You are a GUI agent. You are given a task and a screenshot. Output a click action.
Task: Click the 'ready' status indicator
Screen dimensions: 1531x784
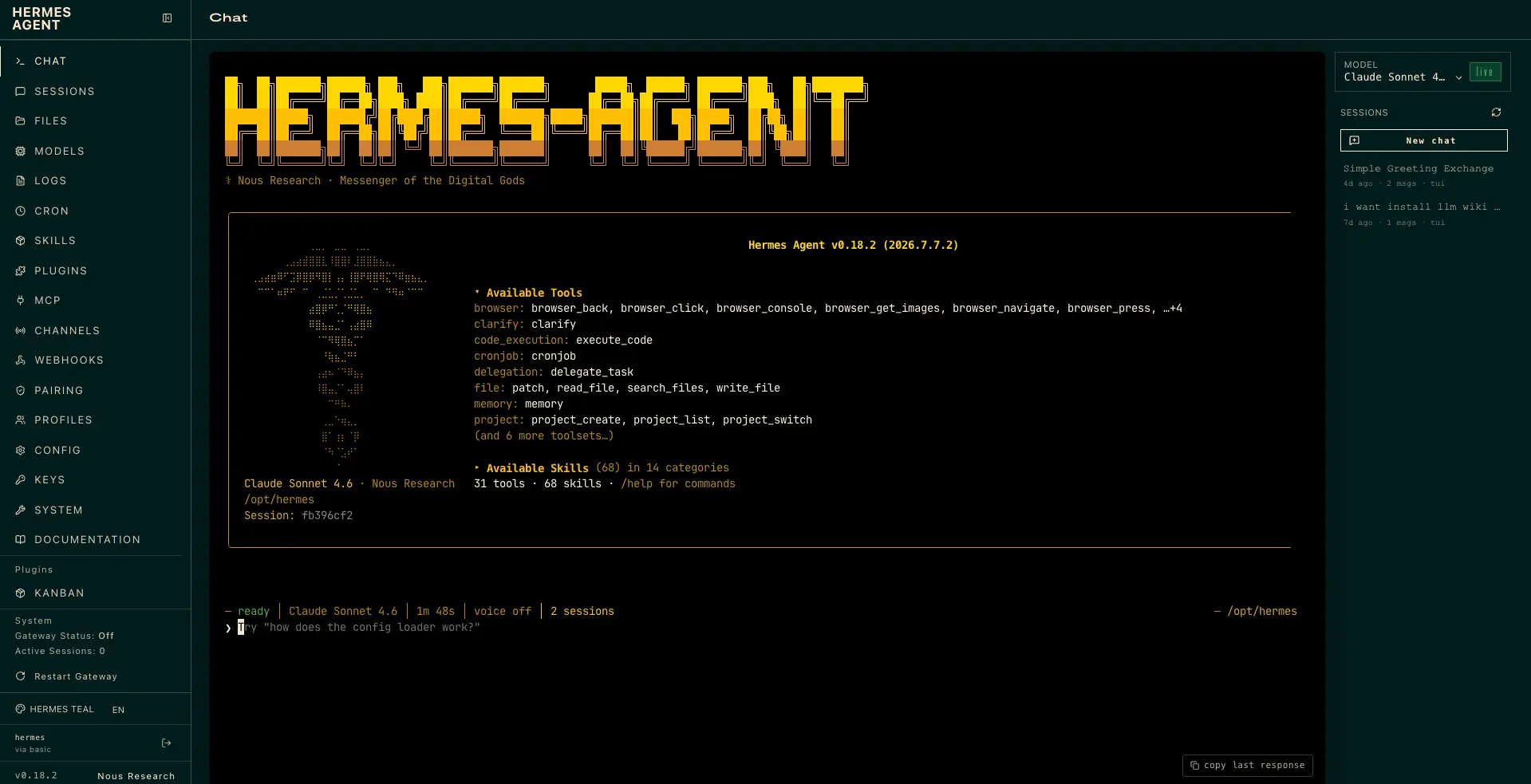tap(254, 611)
